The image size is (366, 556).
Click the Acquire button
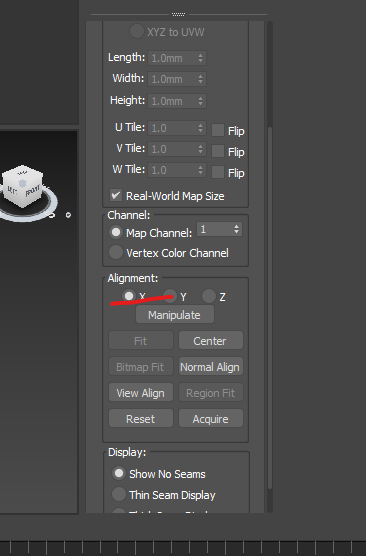tap(211, 418)
